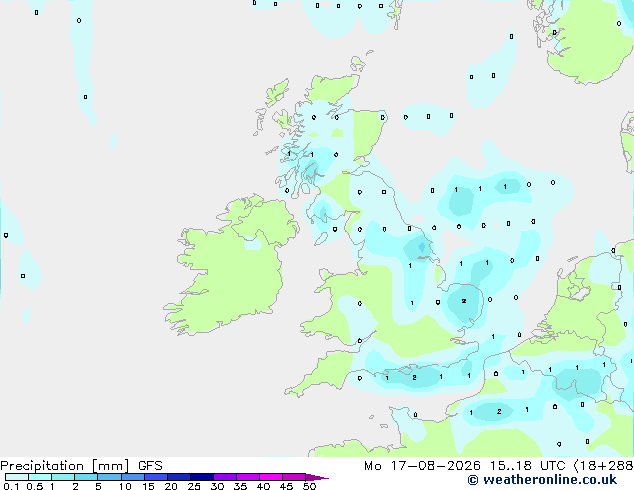Image resolution: width=634 pixels, height=490 pixels.
Task: Select the 5–10 mm legend color swatch
Action: pos(109,477)
